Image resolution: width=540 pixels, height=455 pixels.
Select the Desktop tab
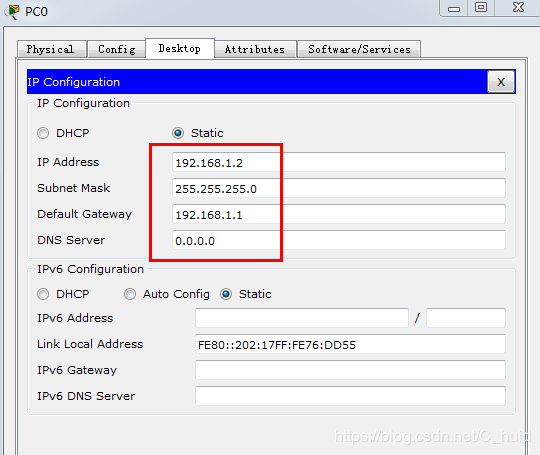pos(180,48)
